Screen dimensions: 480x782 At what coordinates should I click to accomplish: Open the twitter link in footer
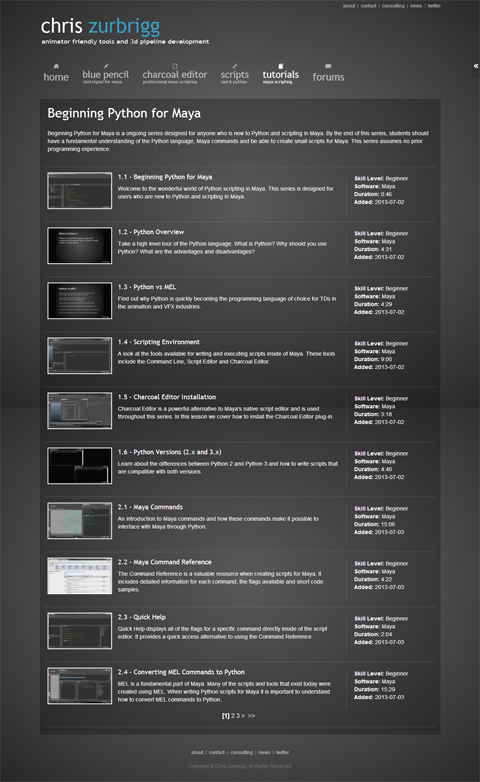click(x=282, y=753)
